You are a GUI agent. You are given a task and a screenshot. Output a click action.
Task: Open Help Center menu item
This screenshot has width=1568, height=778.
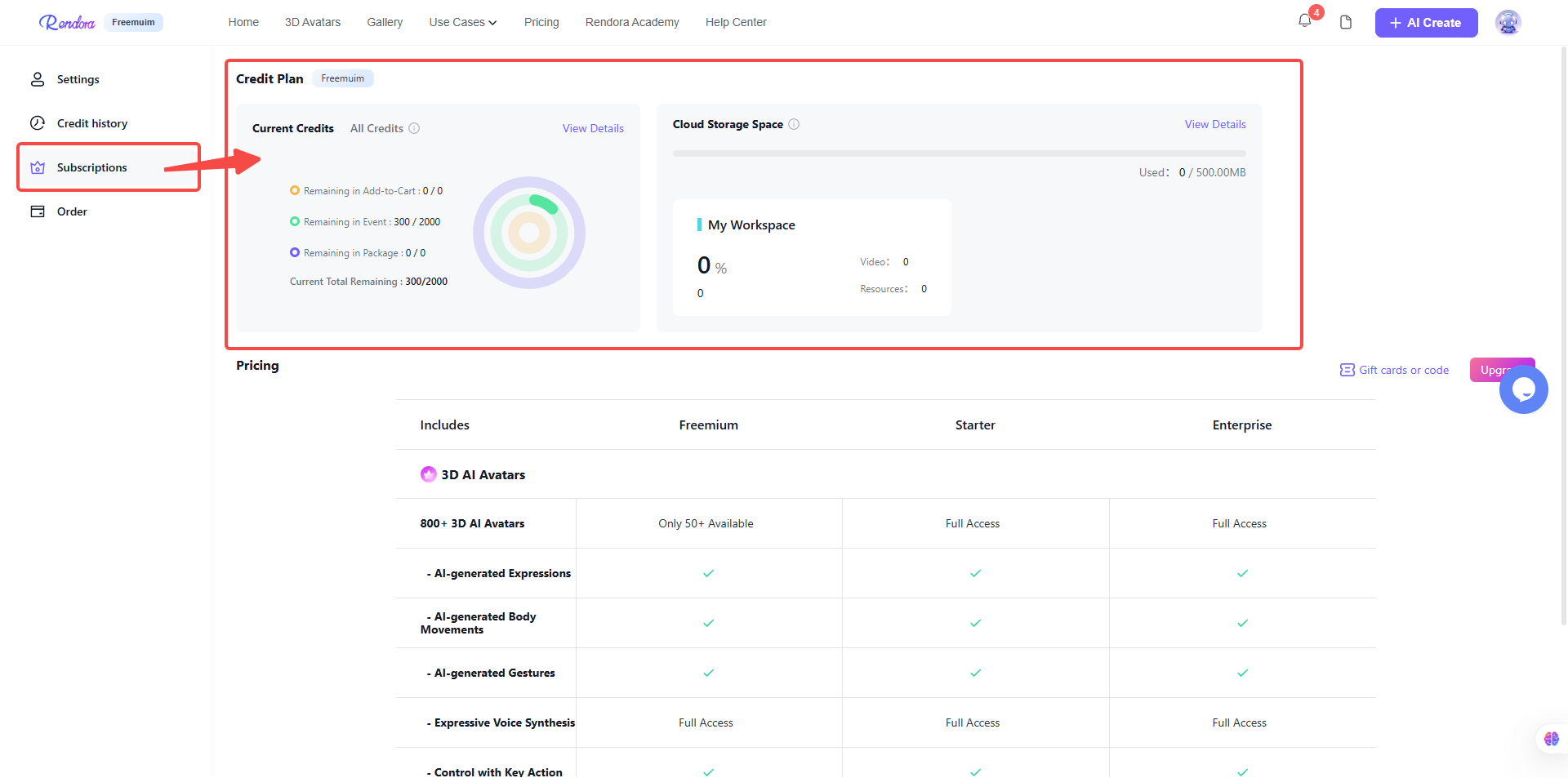coord(736,22)
